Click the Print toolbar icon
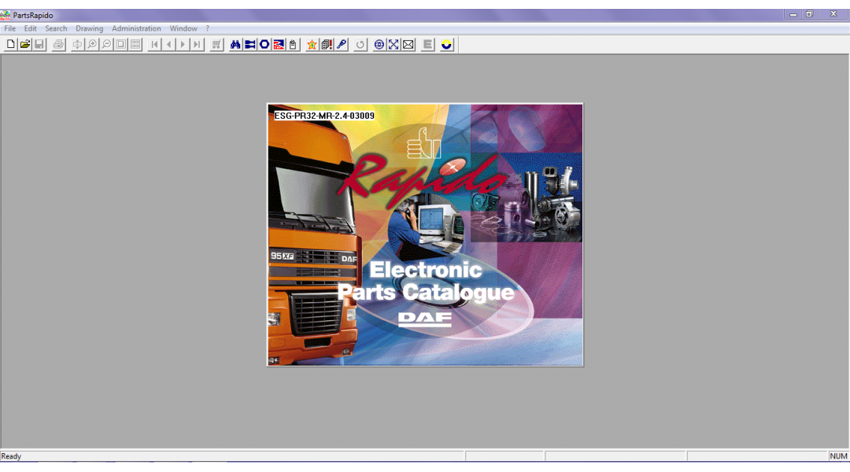850x472 pixels. [59, 44]
